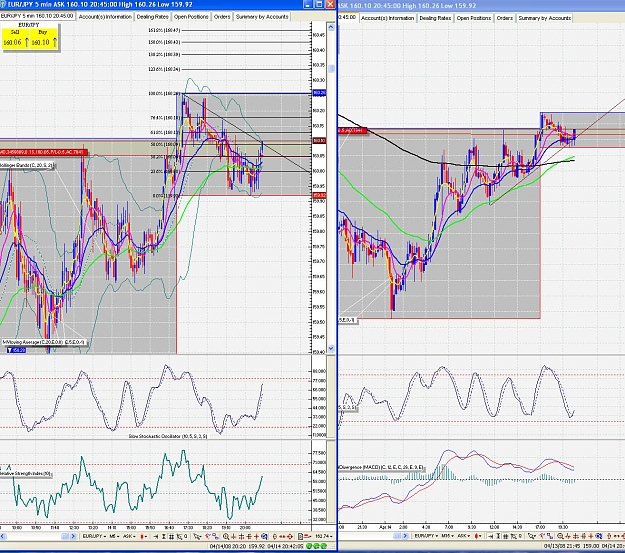The image size is (625, 553).
Task: Click the blue zoom-fit icon in left toolbar
Action: pos(264,536)
